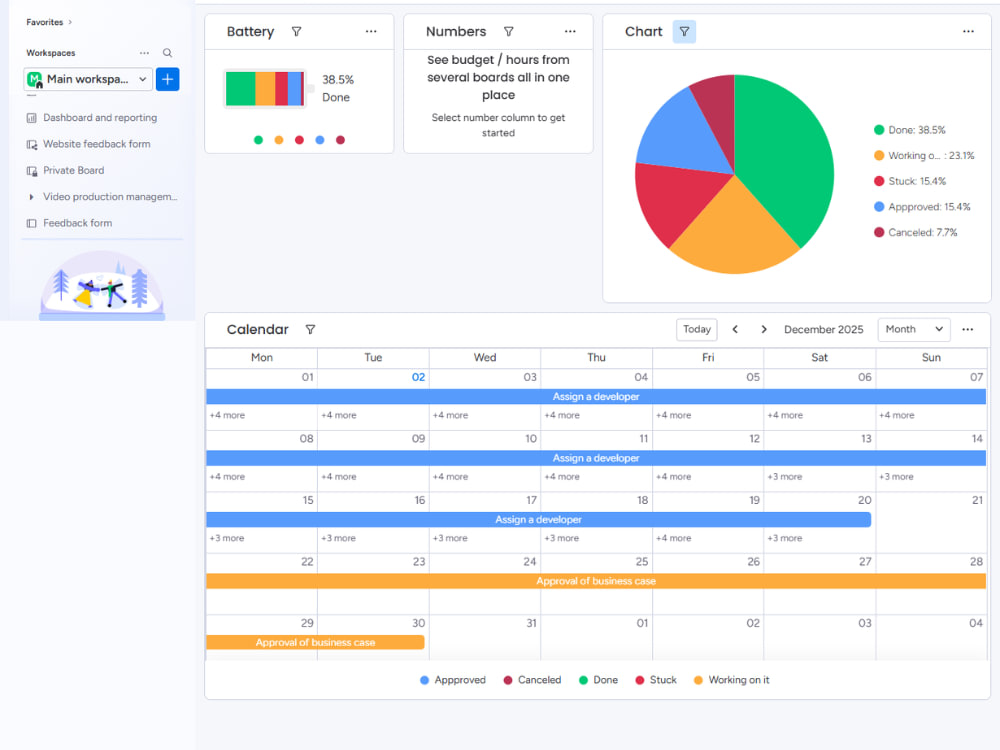Go to next month in Calendar
The width and height of the screenshot is (1000, 750).
764,330
